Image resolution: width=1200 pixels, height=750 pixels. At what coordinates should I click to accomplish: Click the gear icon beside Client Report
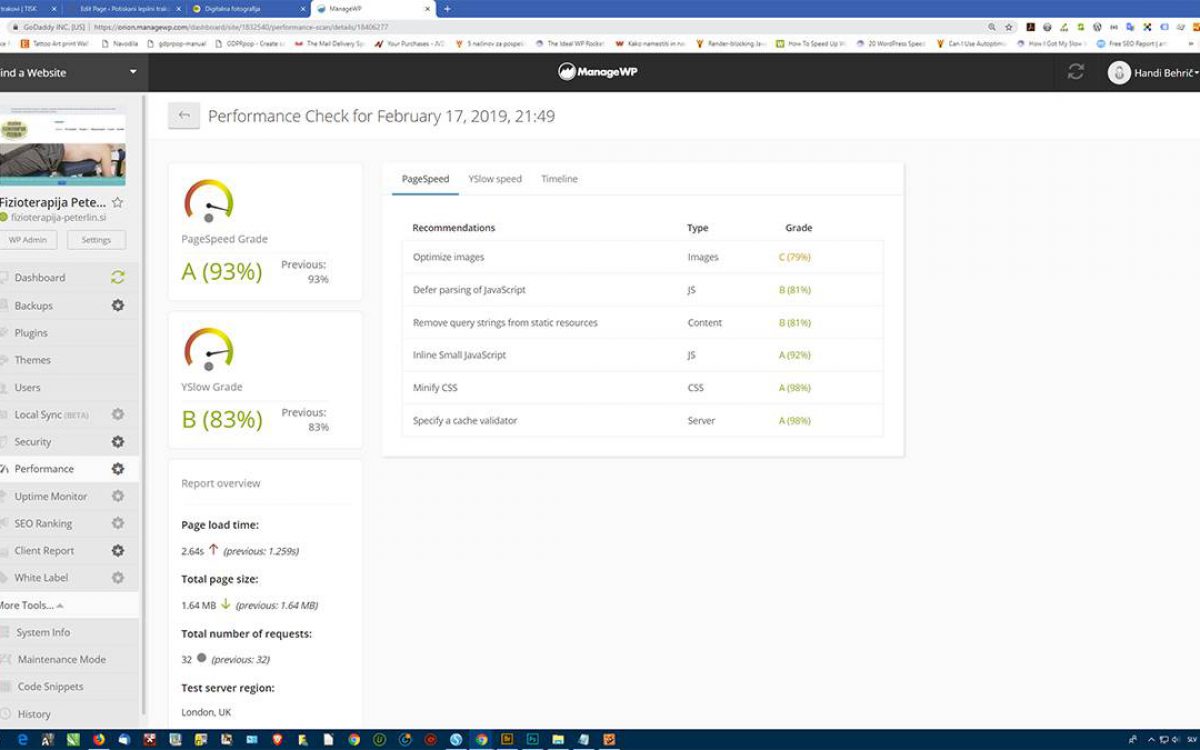[x=118, y=551]
